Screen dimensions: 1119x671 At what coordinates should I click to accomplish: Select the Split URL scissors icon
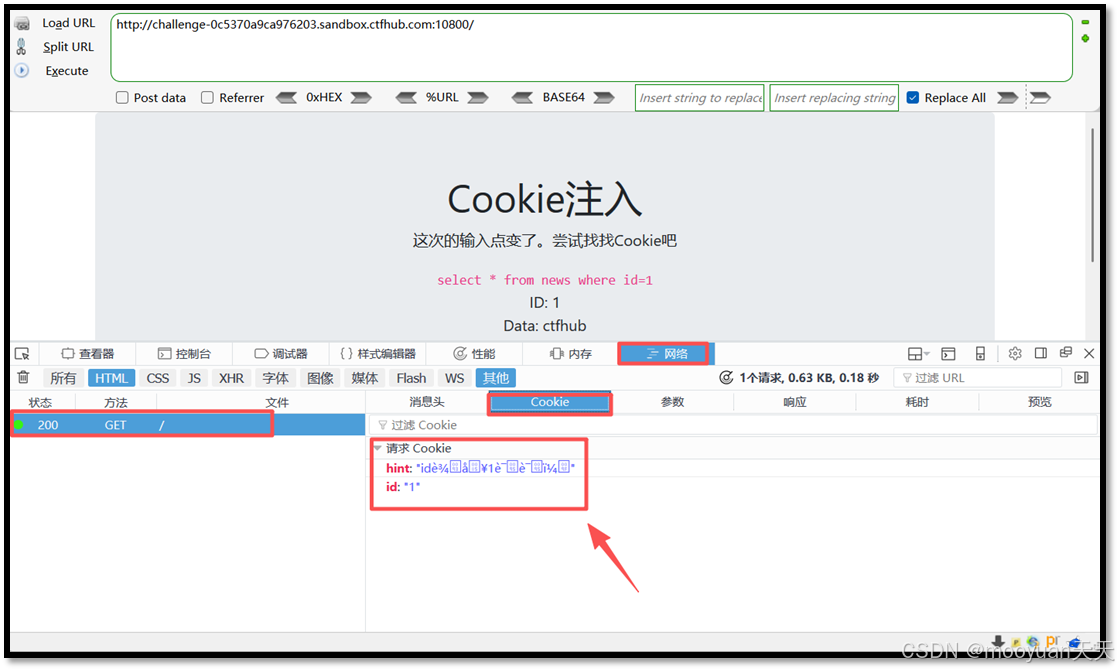tap(20, 46)
